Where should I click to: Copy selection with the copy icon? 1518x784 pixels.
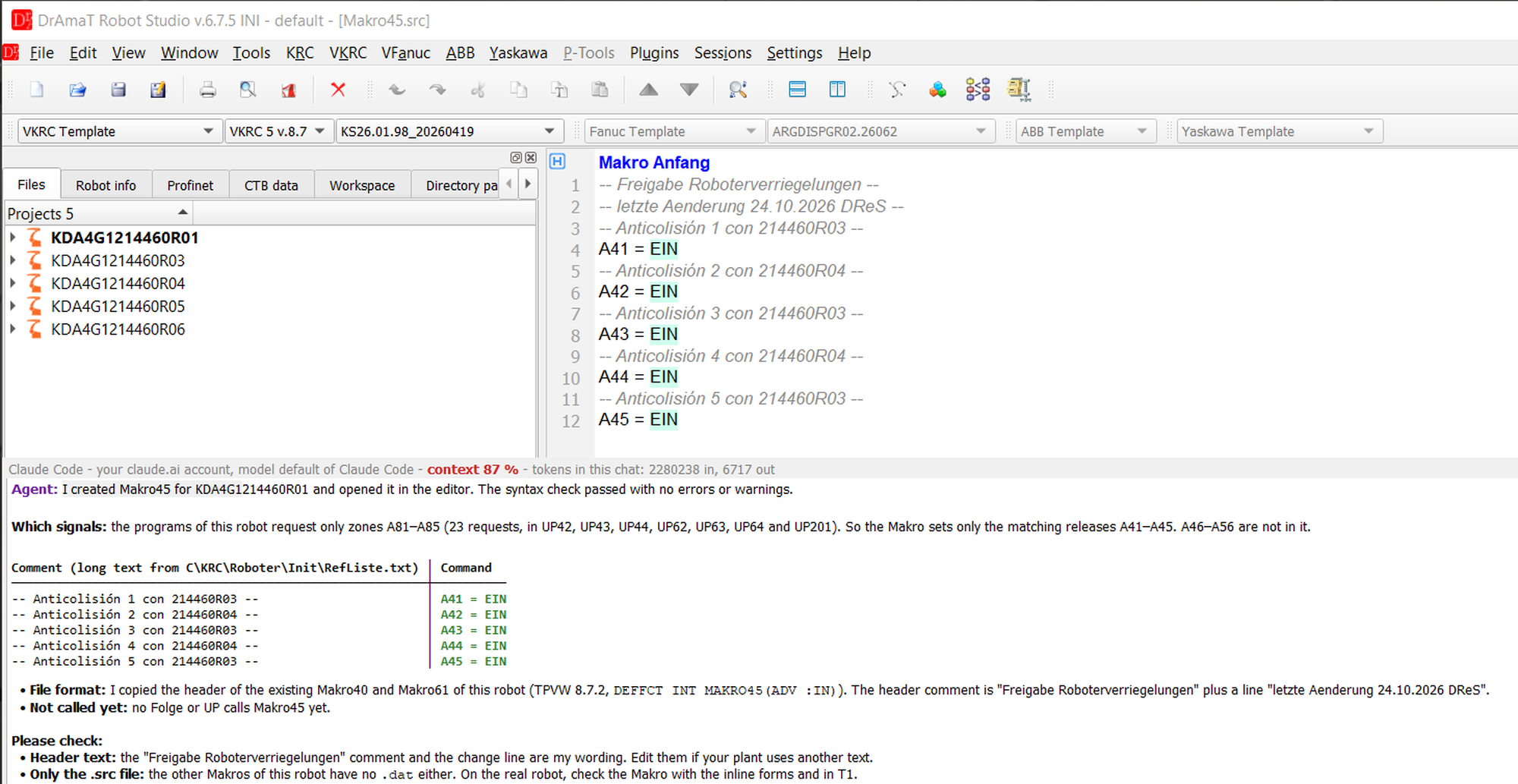coord(518,90)
